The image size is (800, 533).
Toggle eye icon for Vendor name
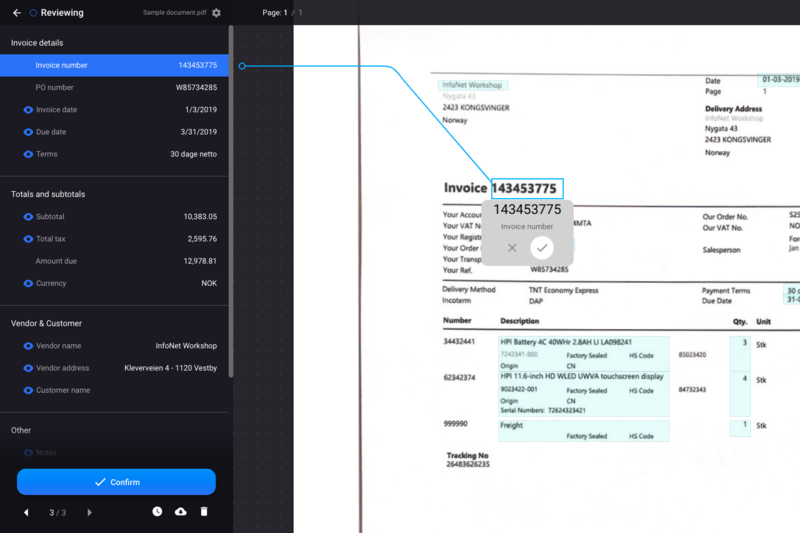28,346
